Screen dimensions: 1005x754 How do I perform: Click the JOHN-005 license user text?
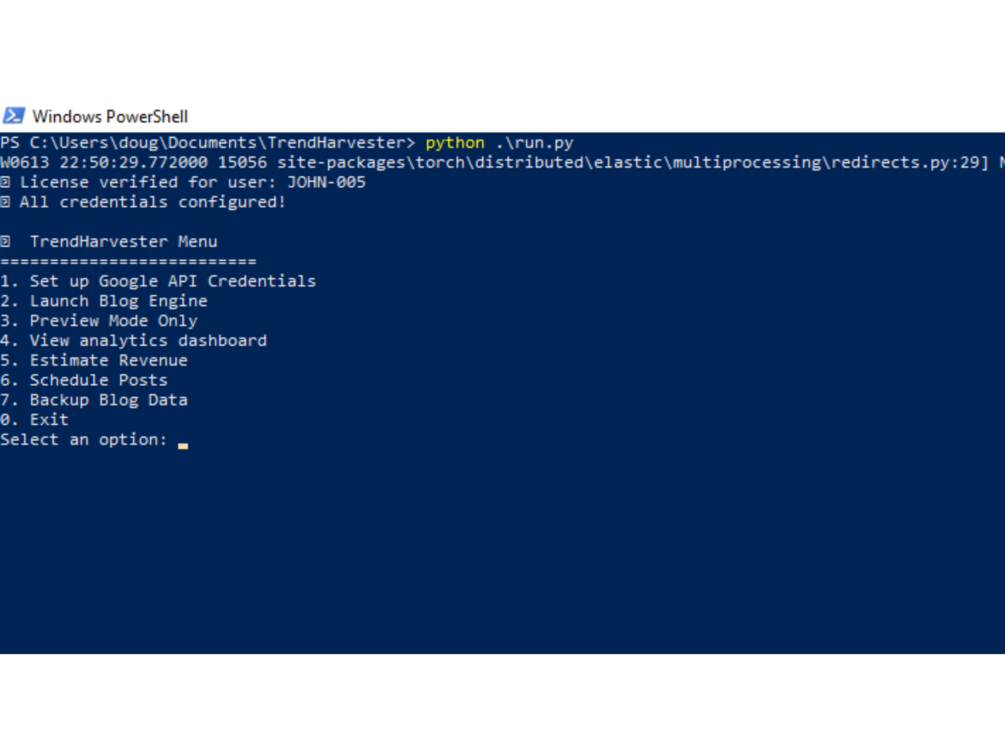[326, 183]
